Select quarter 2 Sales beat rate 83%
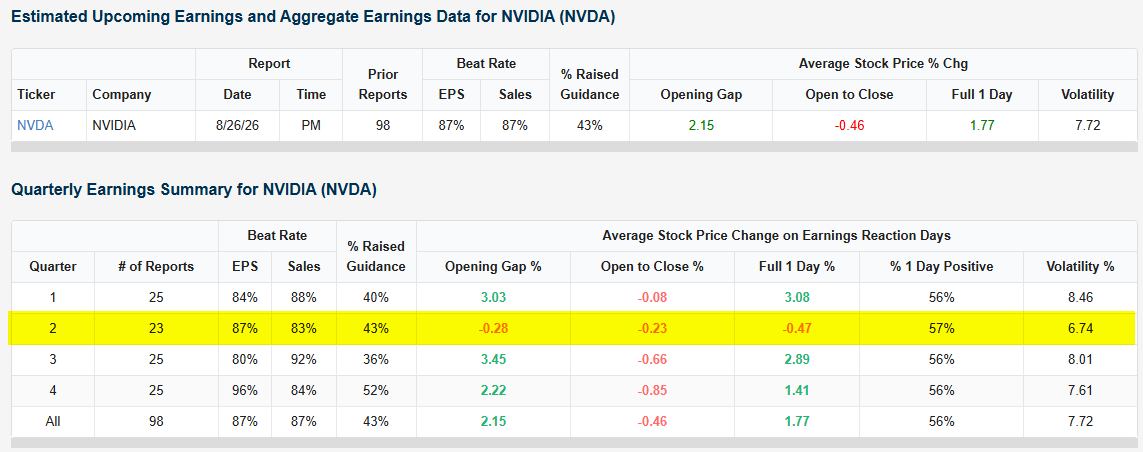 coord(304,328)
